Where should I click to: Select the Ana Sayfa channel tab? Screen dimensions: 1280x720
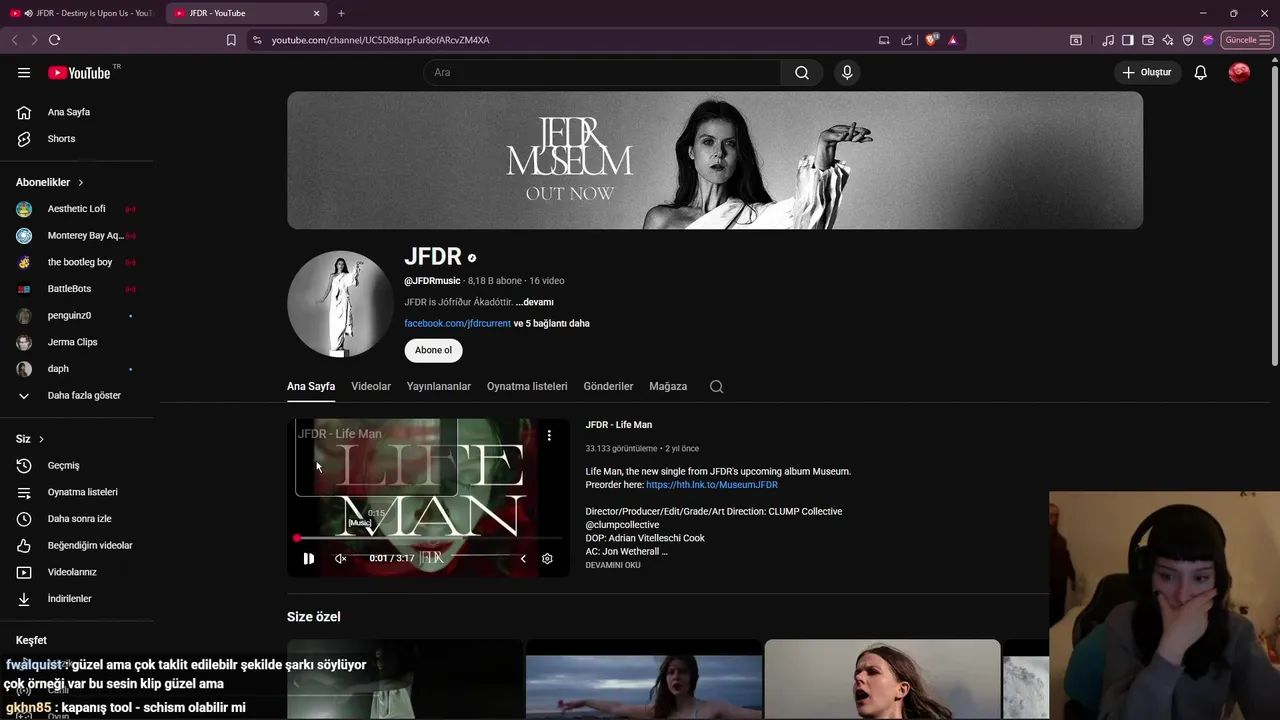coord(311,386)
